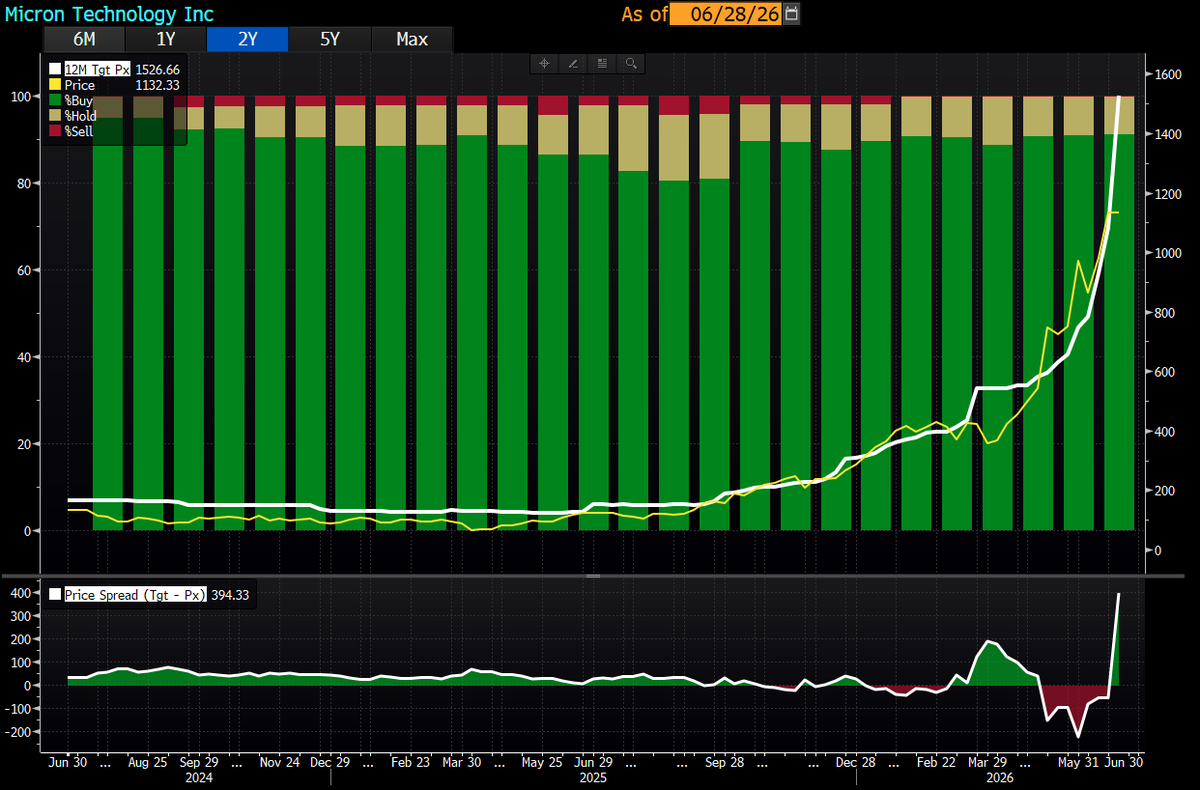Select the pencil annotation tool

[573, 63]
